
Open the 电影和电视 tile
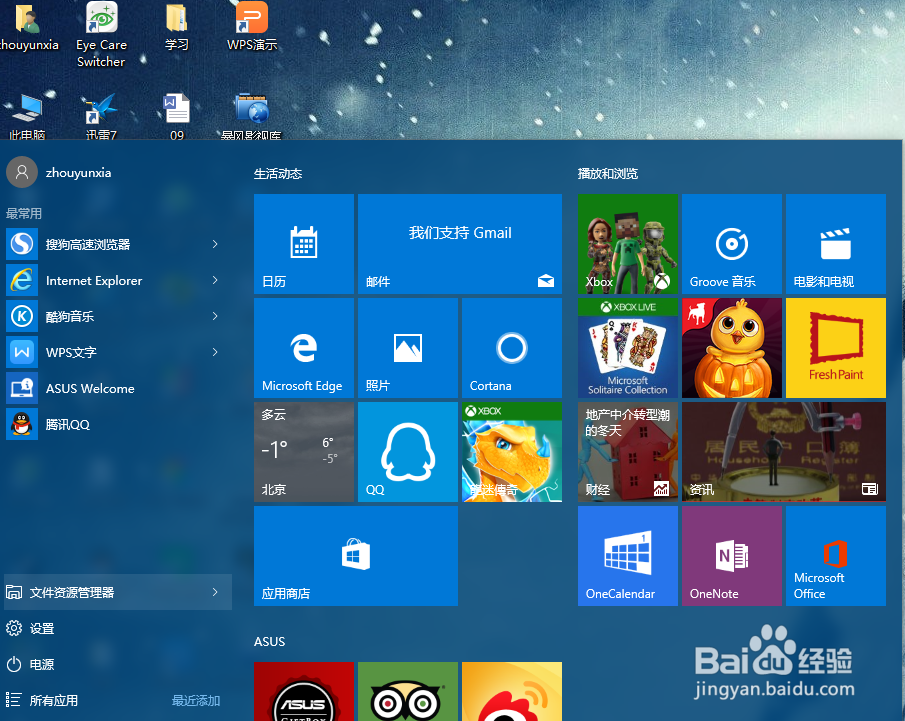835,244
